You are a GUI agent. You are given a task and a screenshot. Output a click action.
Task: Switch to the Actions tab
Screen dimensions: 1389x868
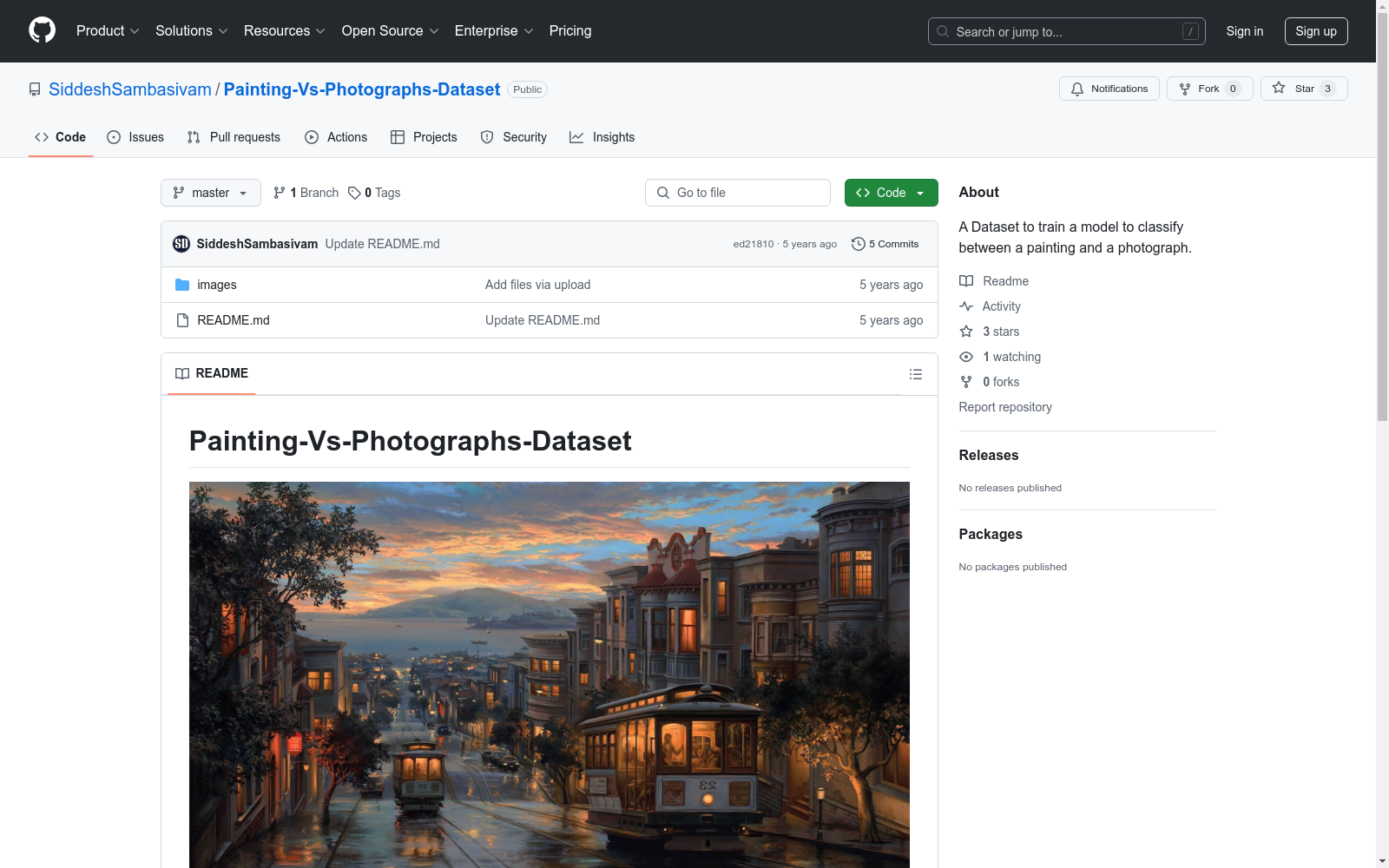tap(336, 137)
